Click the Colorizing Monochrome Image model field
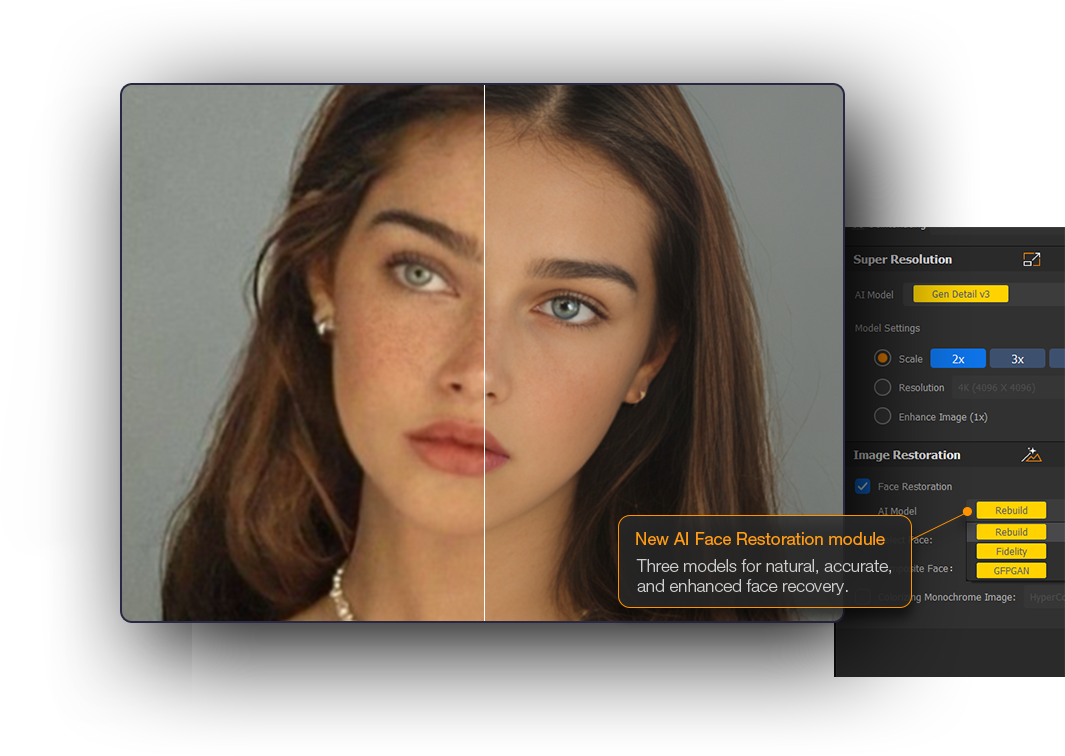 (x=1044, y=598)
